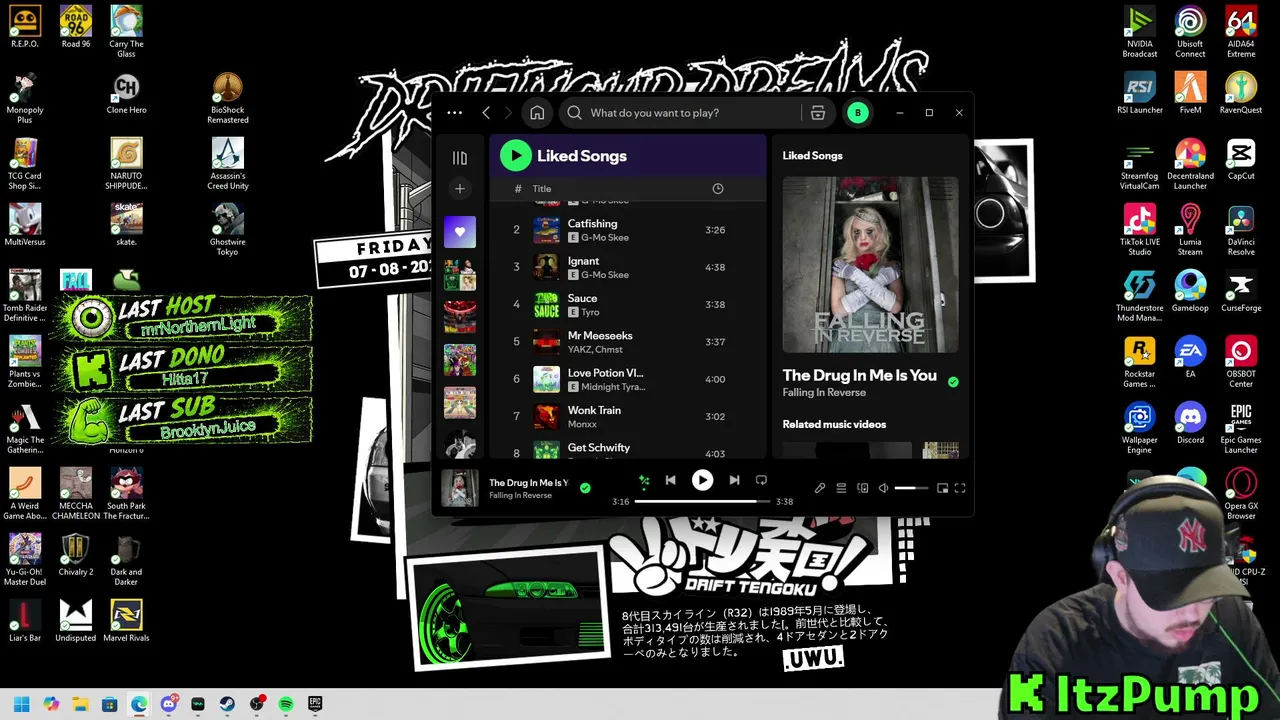Select the NVIDIA Broadcast desktop icon
Image resolution: width=1280 pixels, height=720 pixels.
[1140, 32]
